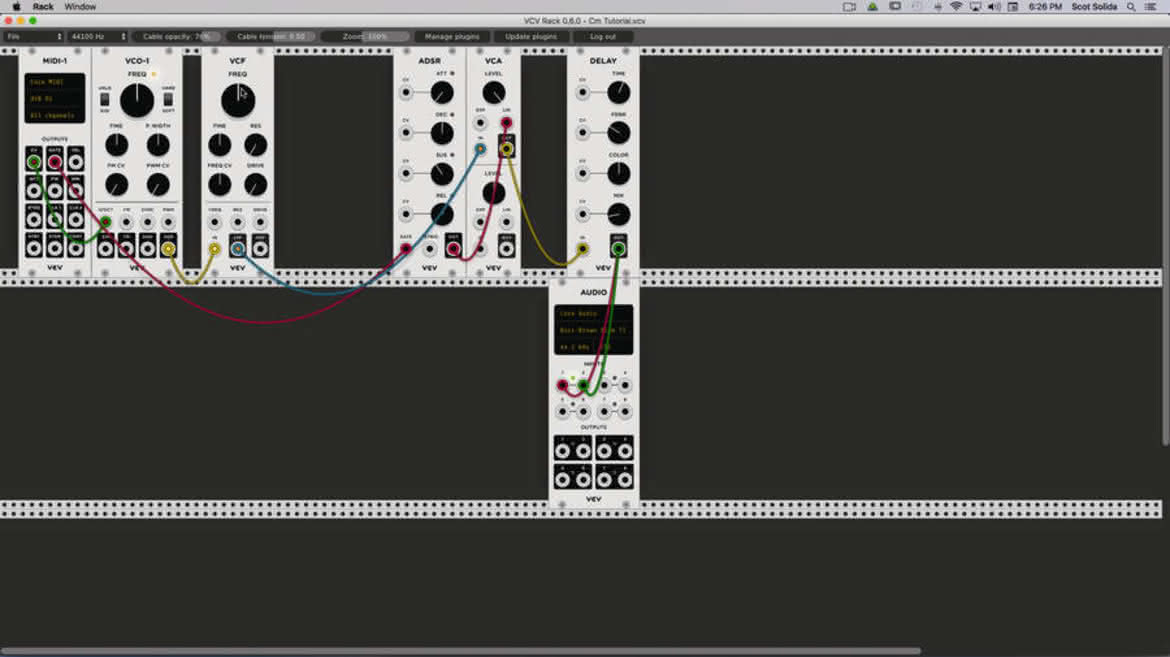Open the AUDIO module Core Audio driver selector
Screen dimensions: 1170x657
pyautogui.click(x=593, y=314)
